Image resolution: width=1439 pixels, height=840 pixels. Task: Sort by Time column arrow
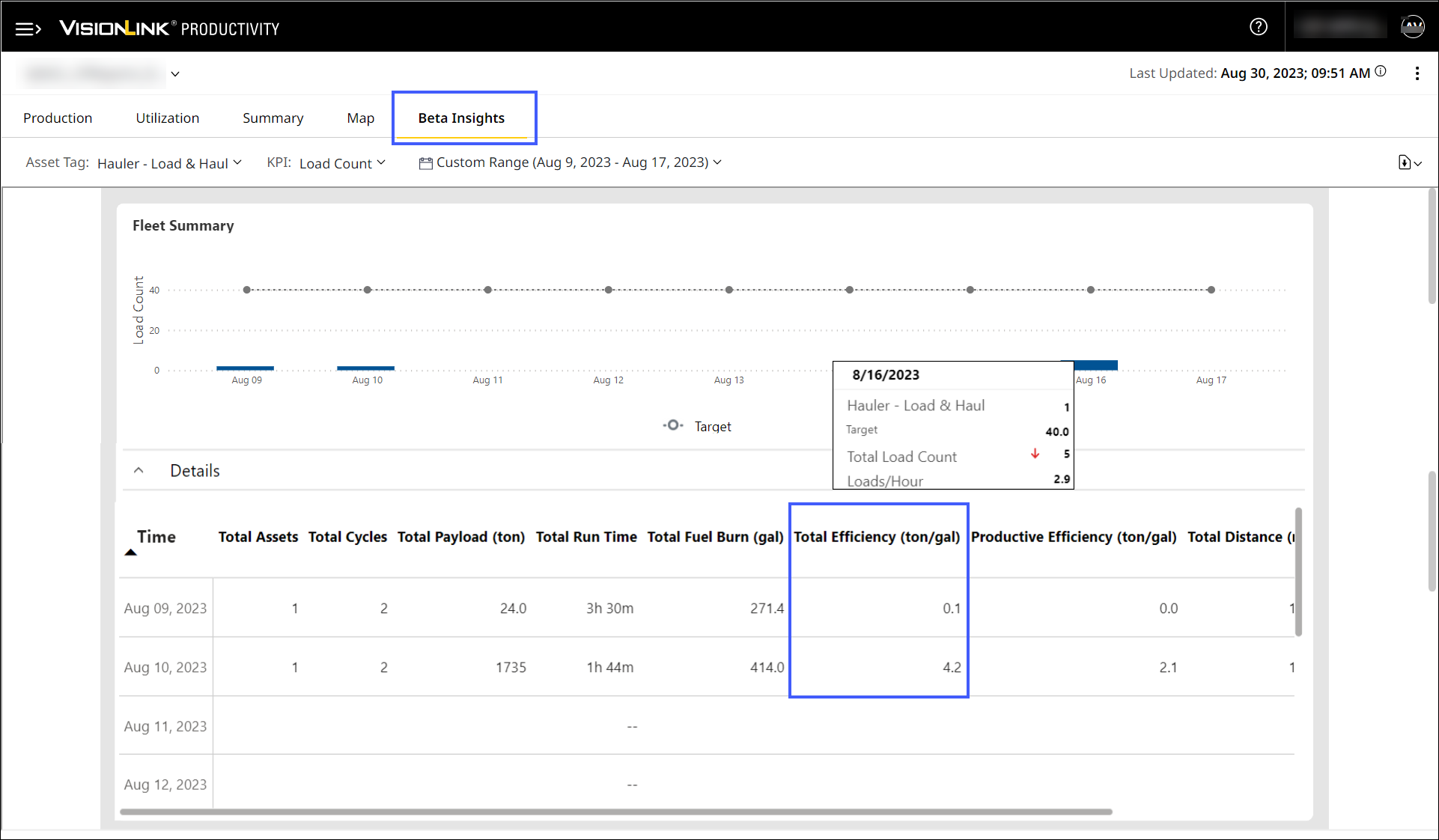click(130, 553)
